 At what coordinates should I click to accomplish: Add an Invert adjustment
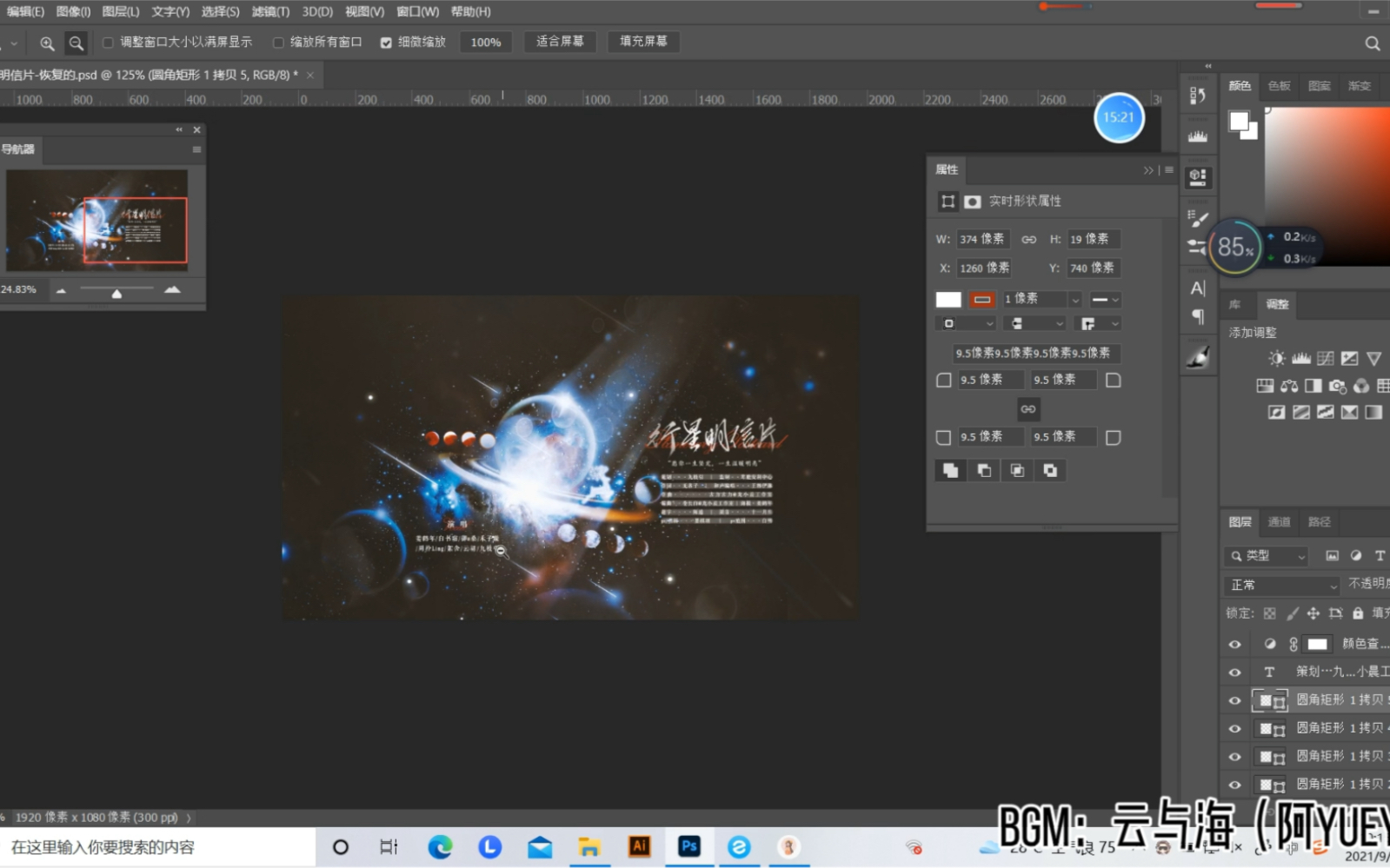[1276, 412]
